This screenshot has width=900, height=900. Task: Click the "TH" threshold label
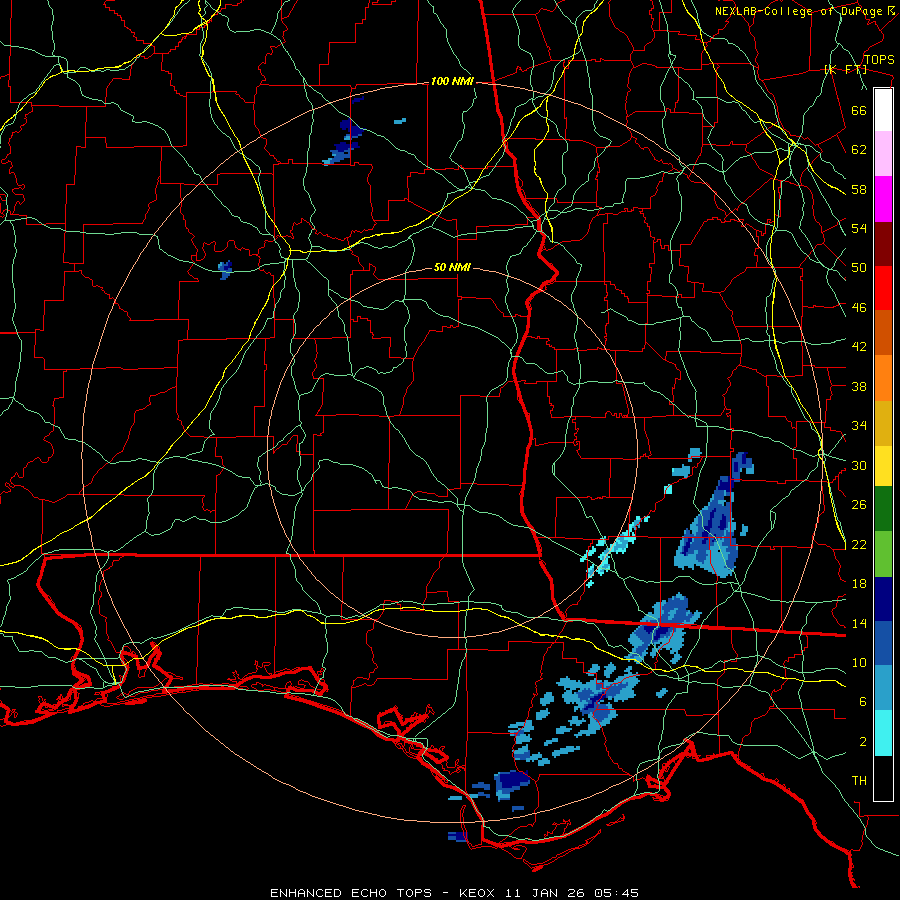coord(859,781)
